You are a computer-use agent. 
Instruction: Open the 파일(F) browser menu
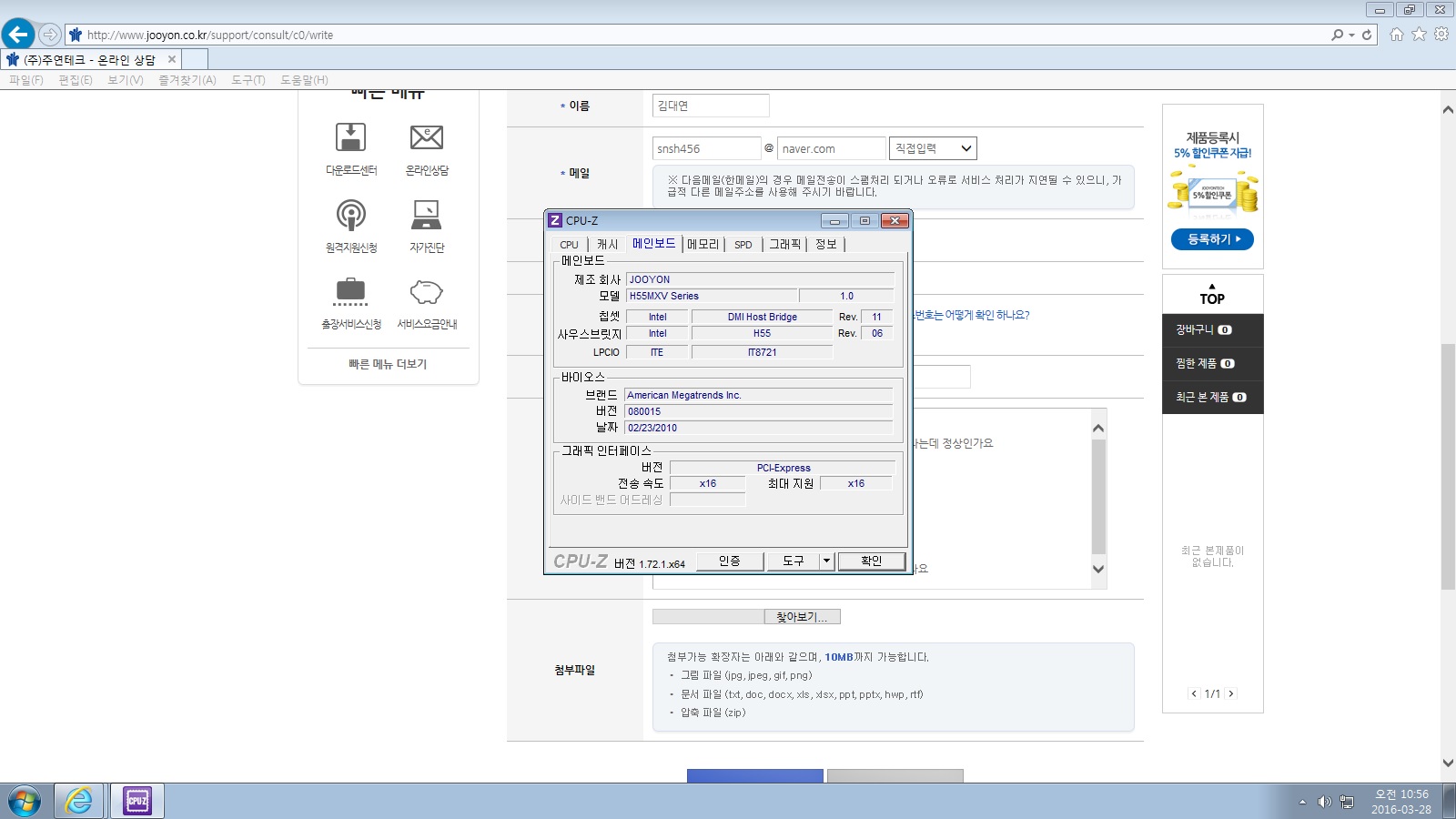pyautogui.click(x=26, y=80)
